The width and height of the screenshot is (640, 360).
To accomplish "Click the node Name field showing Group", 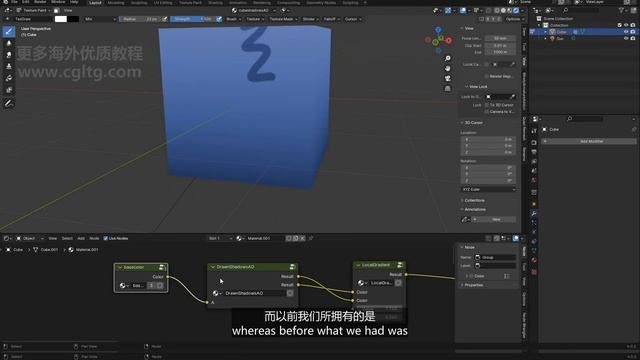I will coord(495,258).
